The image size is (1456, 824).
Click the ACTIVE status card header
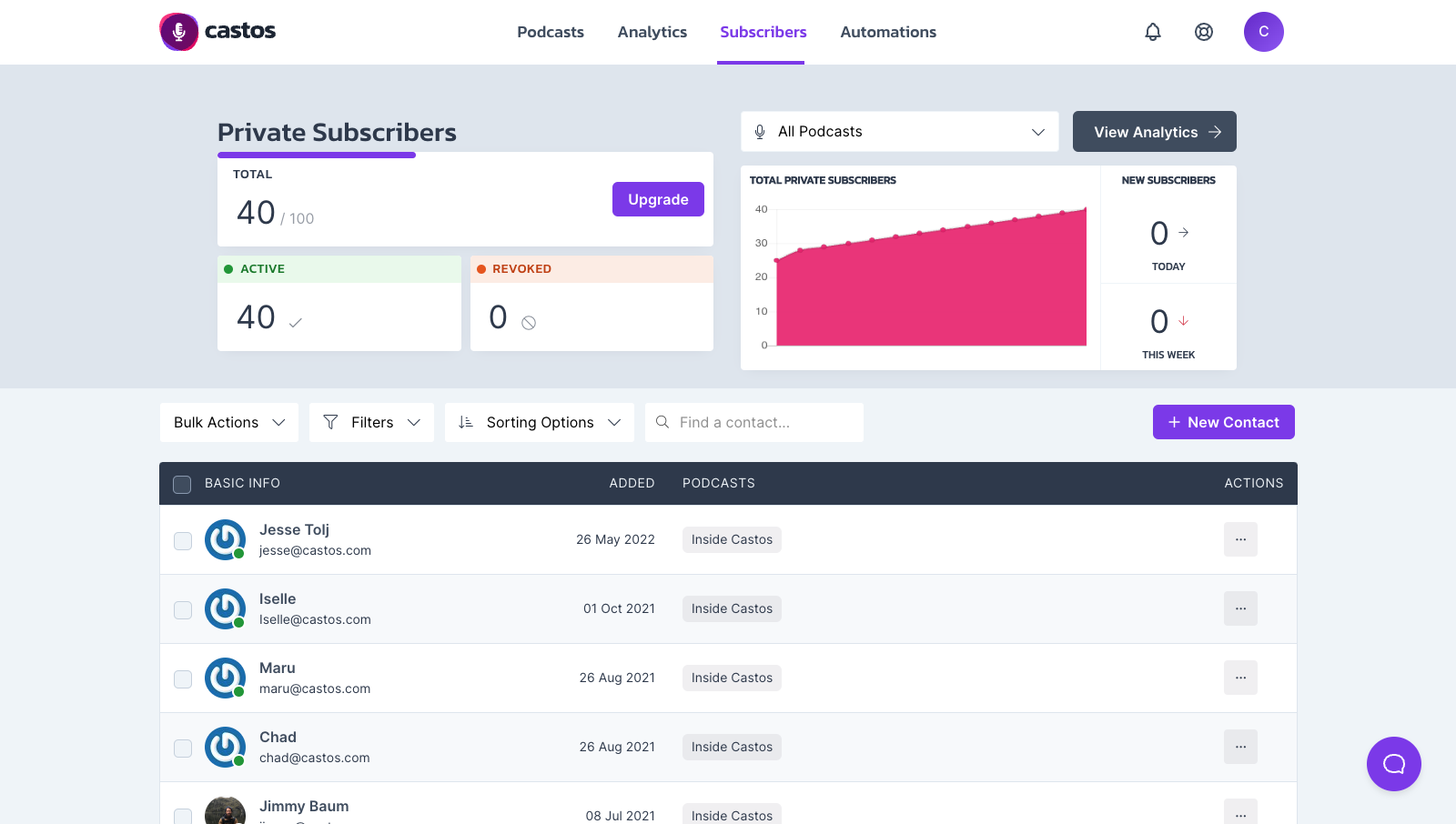pos(339,269)
